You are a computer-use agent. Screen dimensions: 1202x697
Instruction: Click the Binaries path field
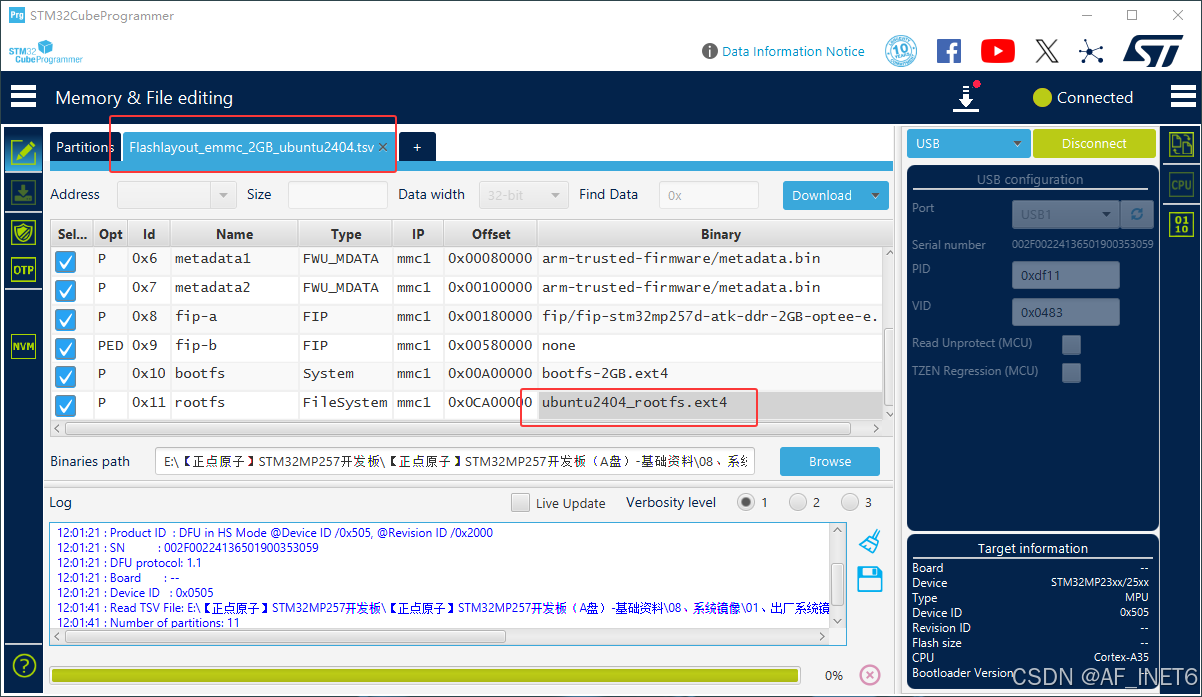[x=455, y=461]
